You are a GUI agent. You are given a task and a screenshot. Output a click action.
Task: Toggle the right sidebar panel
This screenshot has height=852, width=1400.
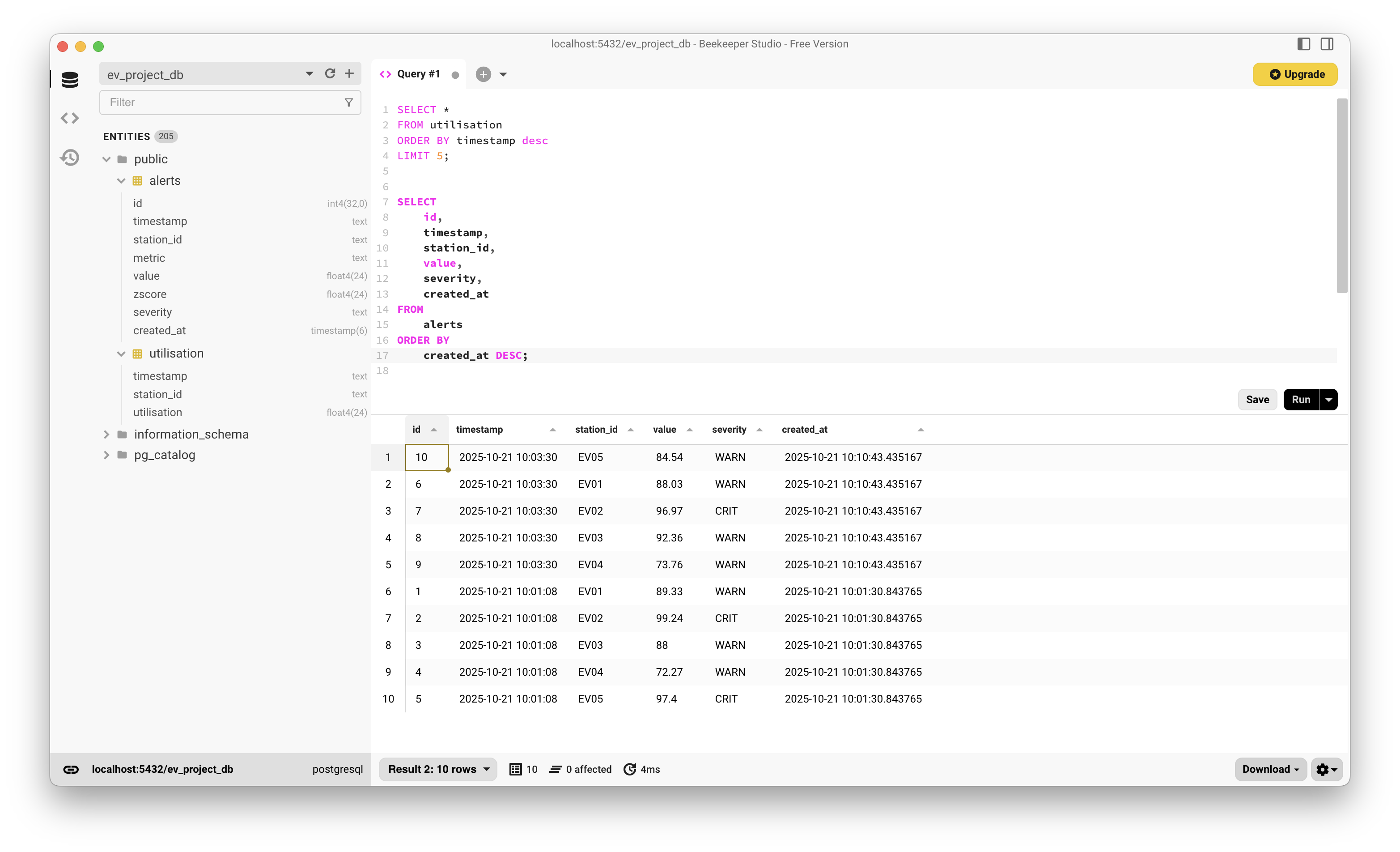[1327, 44]
